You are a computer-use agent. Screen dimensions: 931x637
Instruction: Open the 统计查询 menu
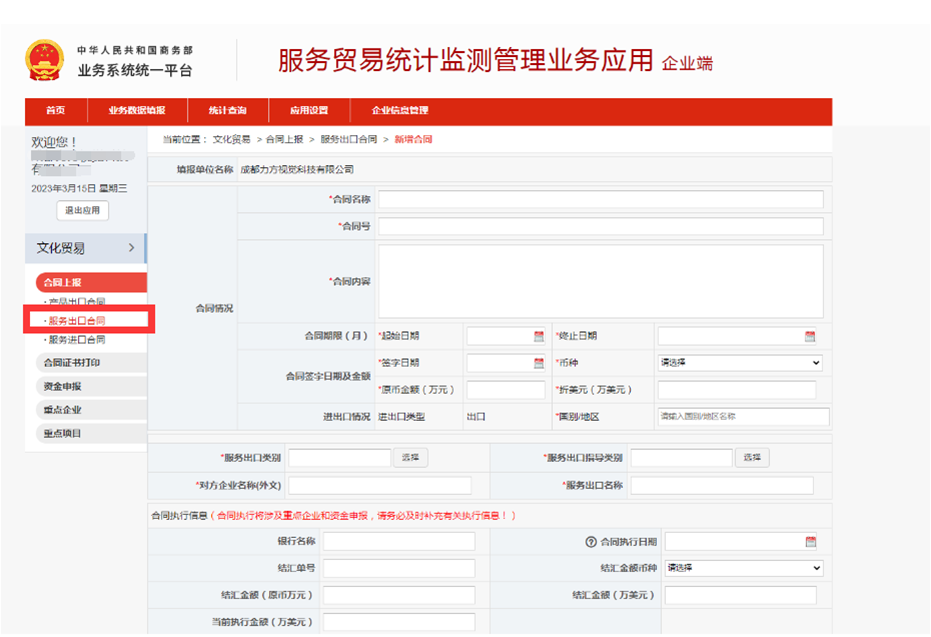click(227, 110)
